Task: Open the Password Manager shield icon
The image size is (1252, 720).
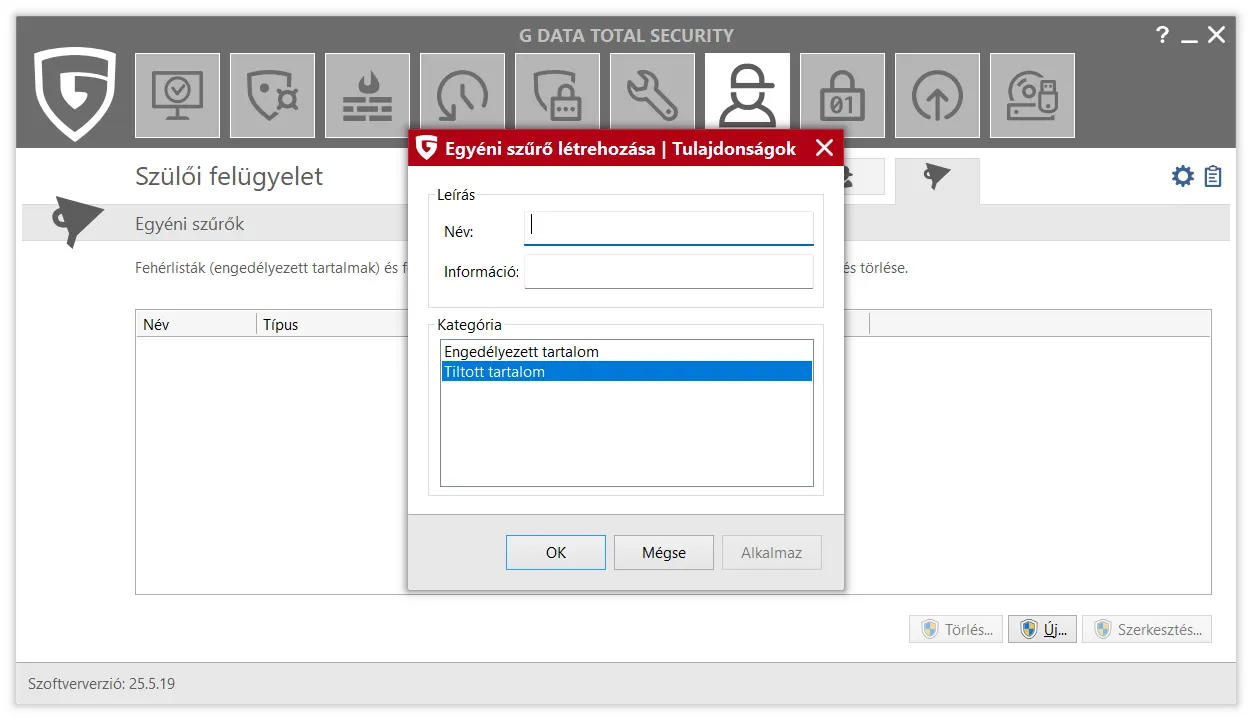Action: [x=557, y=96]
